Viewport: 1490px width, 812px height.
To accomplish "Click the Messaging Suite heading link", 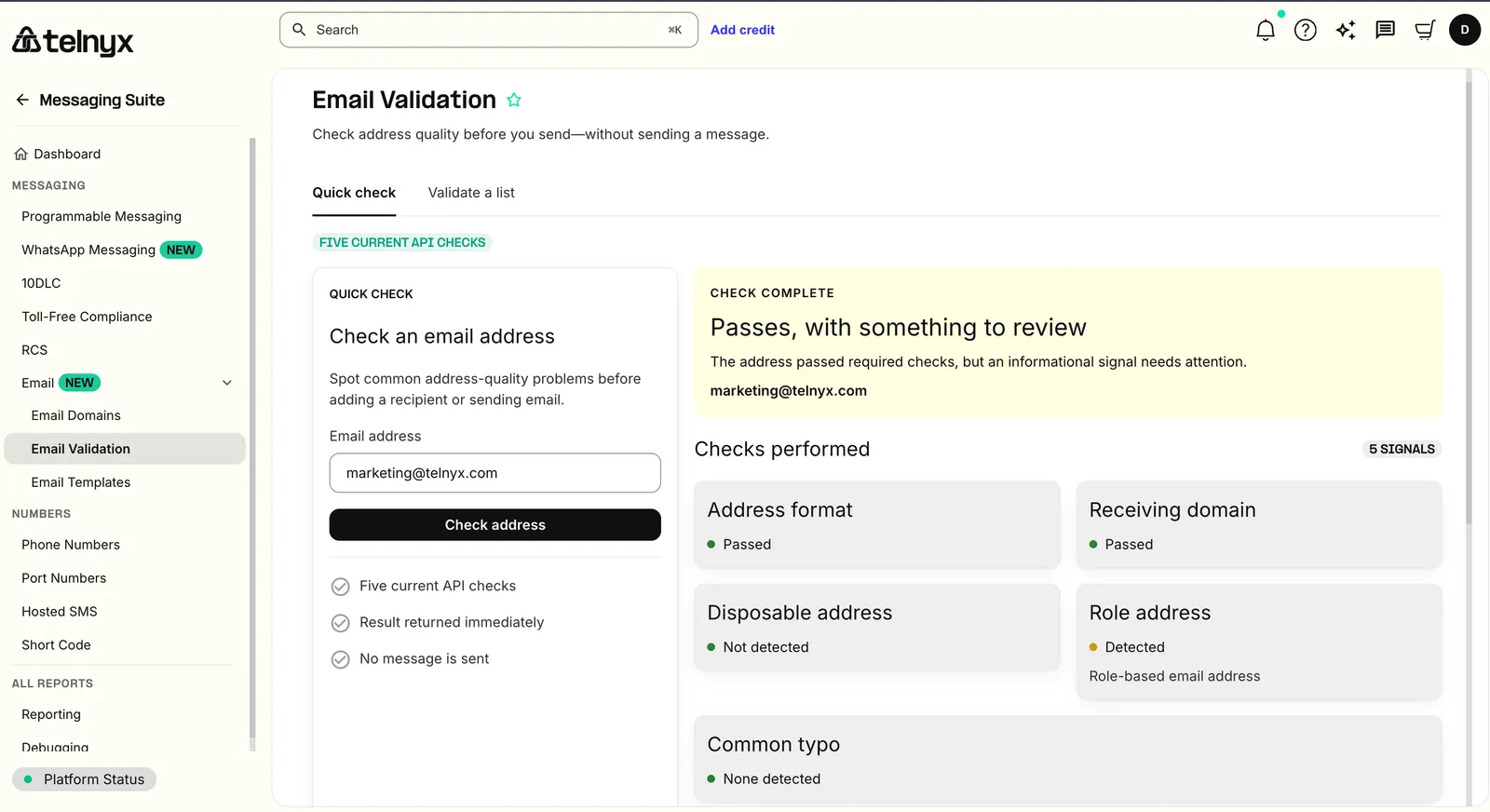I will click(102, 100).
